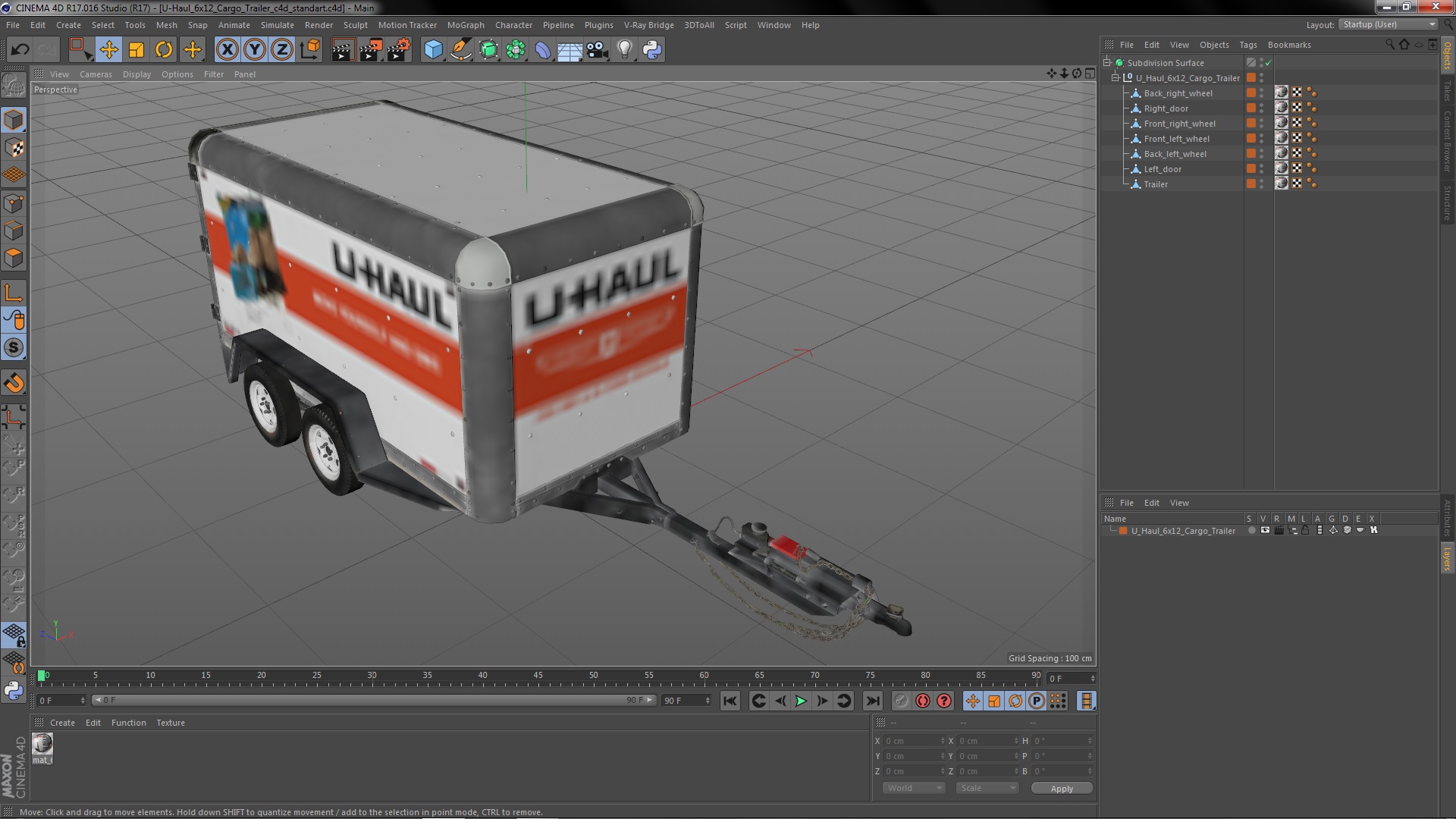Click the Render to Picture Viewer icon

click(370, 50)
